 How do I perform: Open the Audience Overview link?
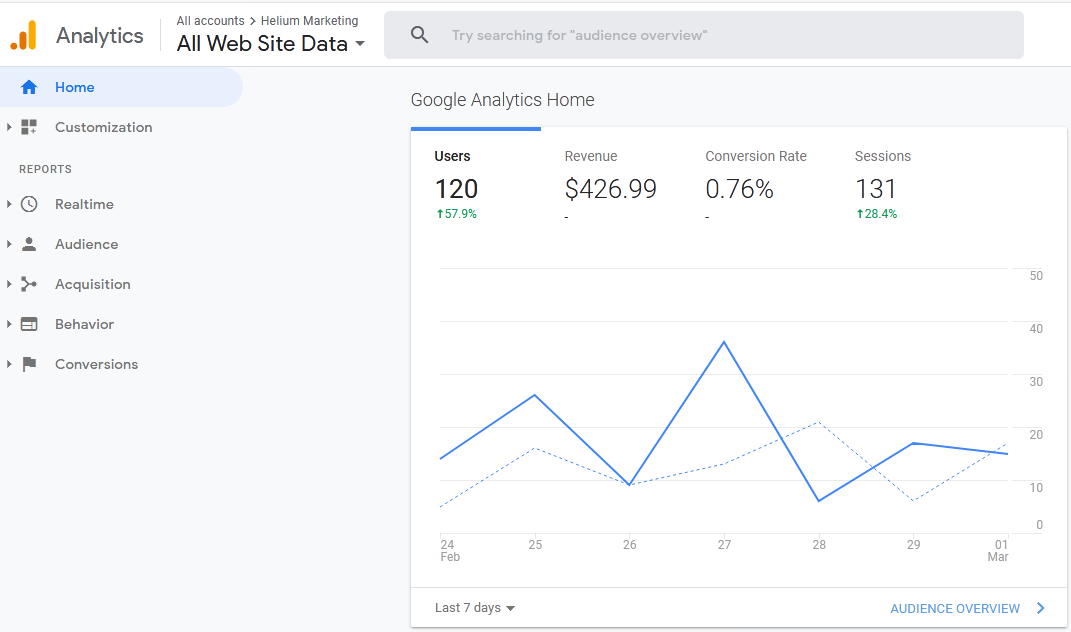tap(955, 609)
